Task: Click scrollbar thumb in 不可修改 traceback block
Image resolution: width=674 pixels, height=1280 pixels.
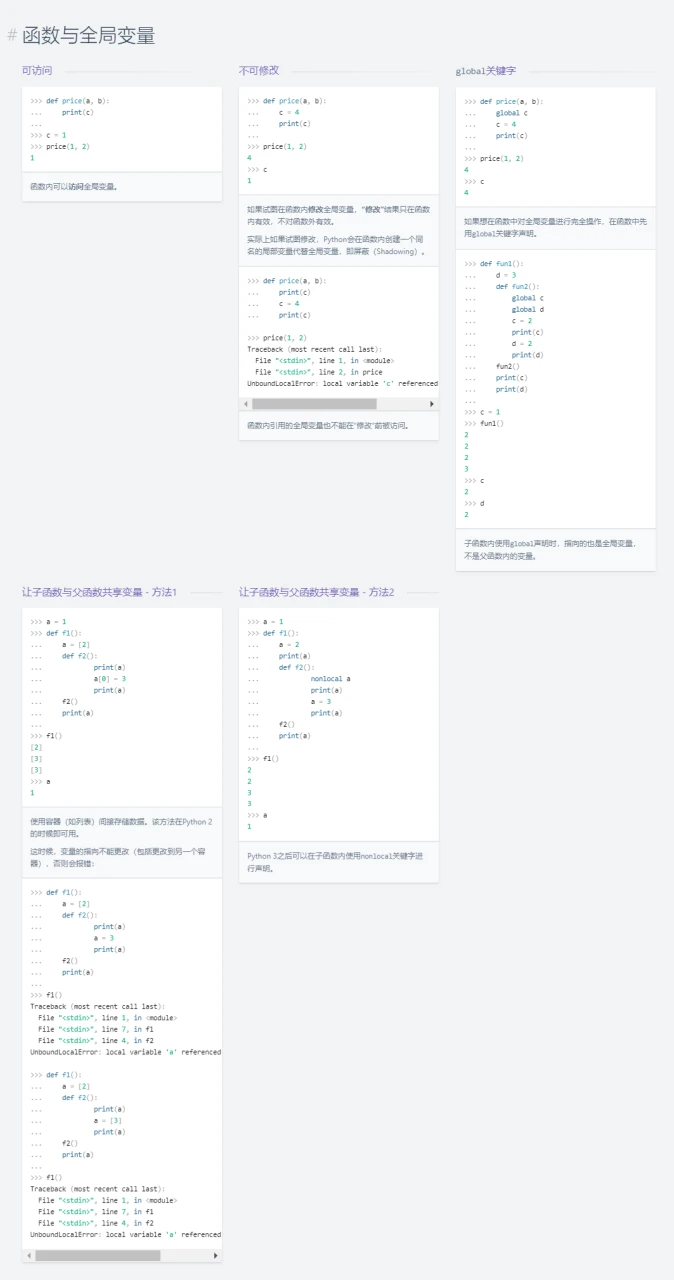Action: 314,404
